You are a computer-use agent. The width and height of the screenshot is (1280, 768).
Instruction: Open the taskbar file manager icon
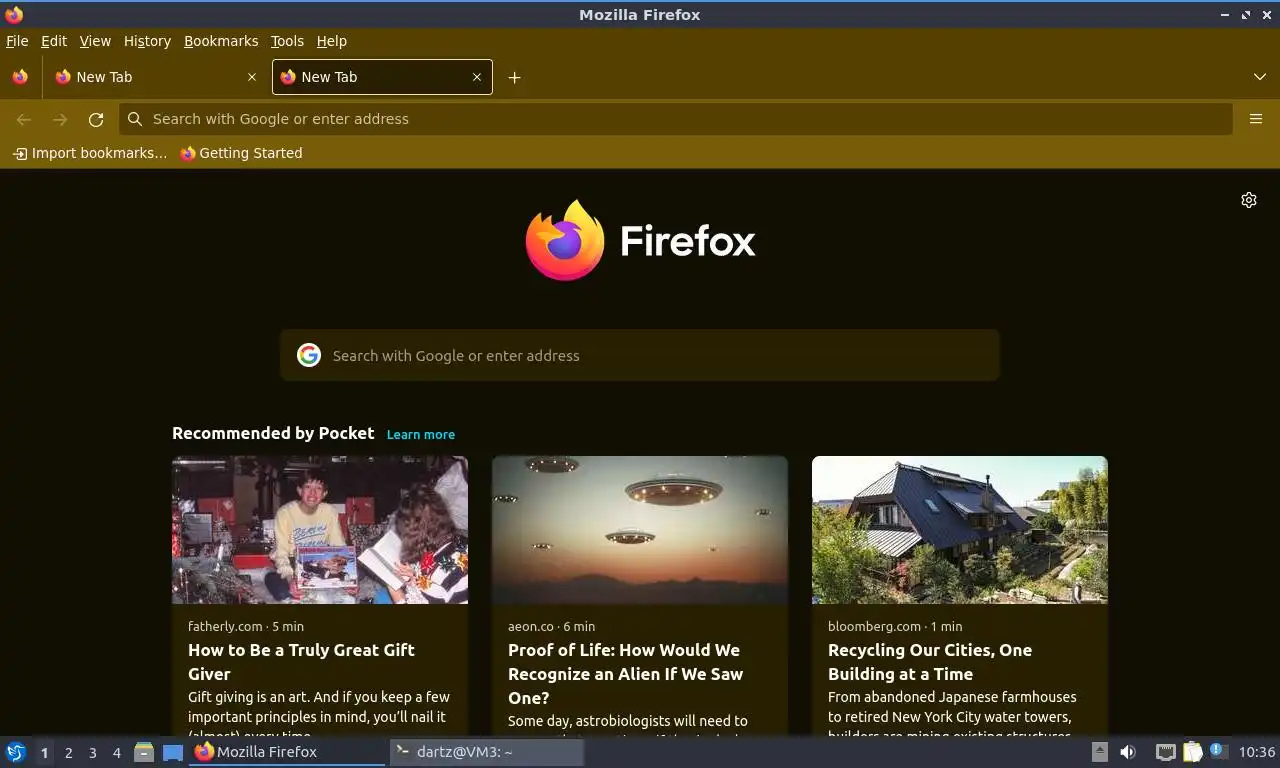(x=144, y=752)
